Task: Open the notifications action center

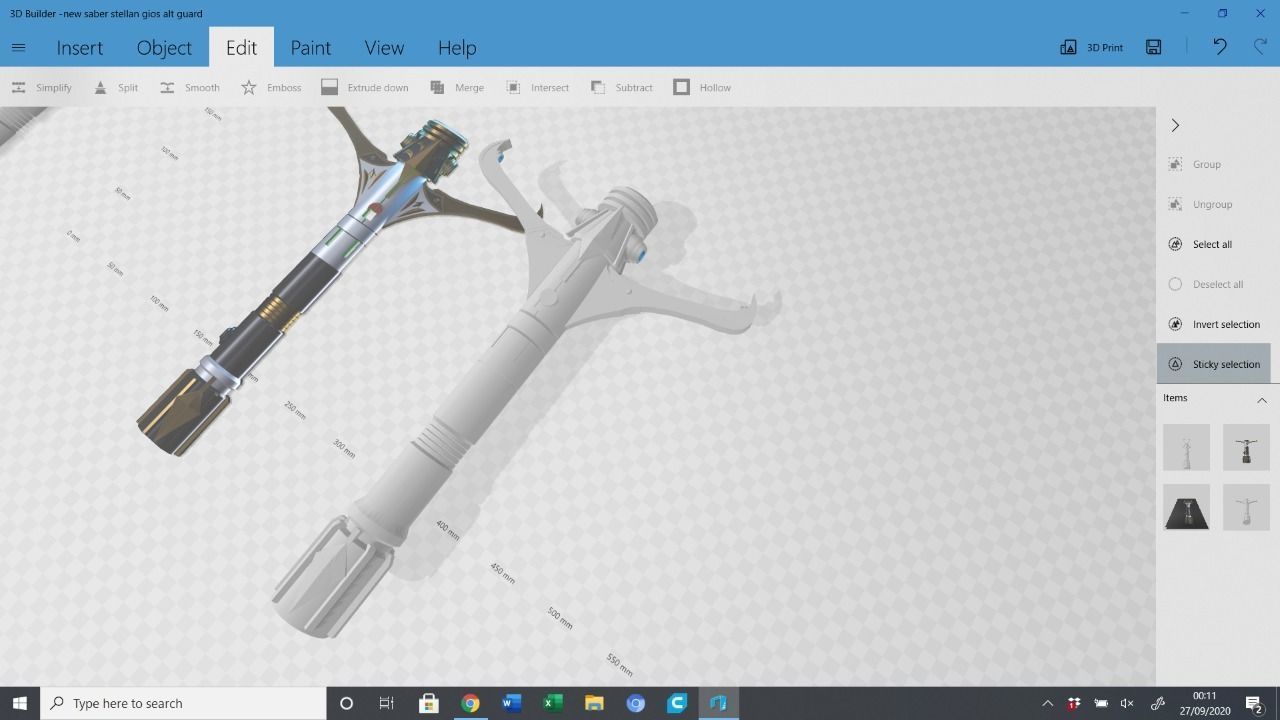Action: pyautogui.click(x=1254, y=703)
